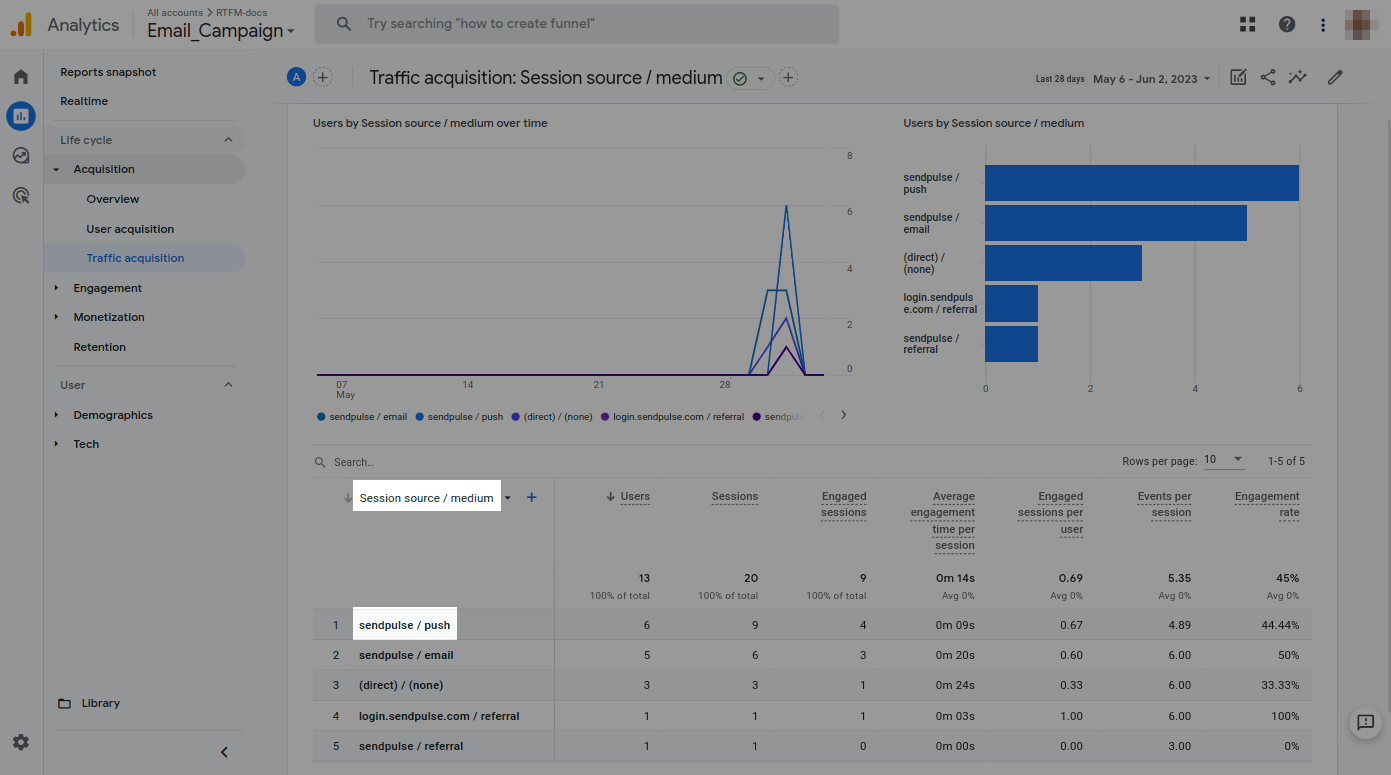Click the edit comparisons chart icon

click(1238, 78)
